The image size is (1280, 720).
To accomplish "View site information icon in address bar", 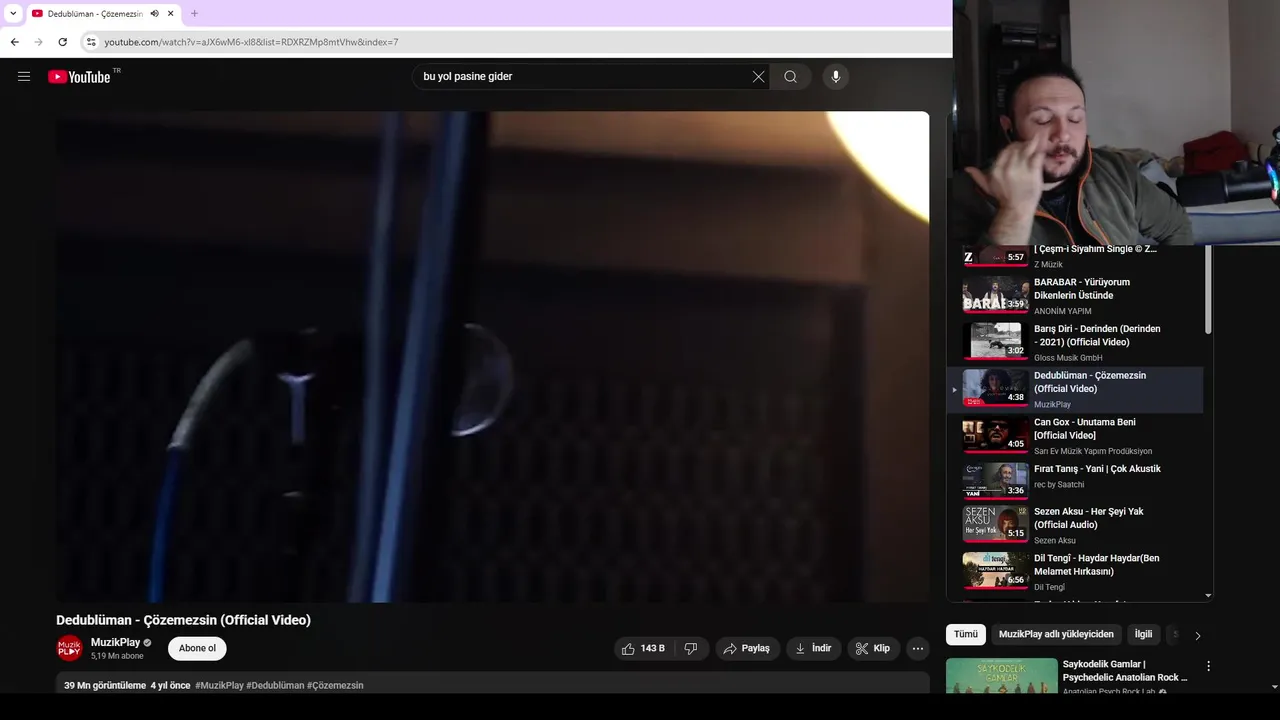I will (91, 42).
